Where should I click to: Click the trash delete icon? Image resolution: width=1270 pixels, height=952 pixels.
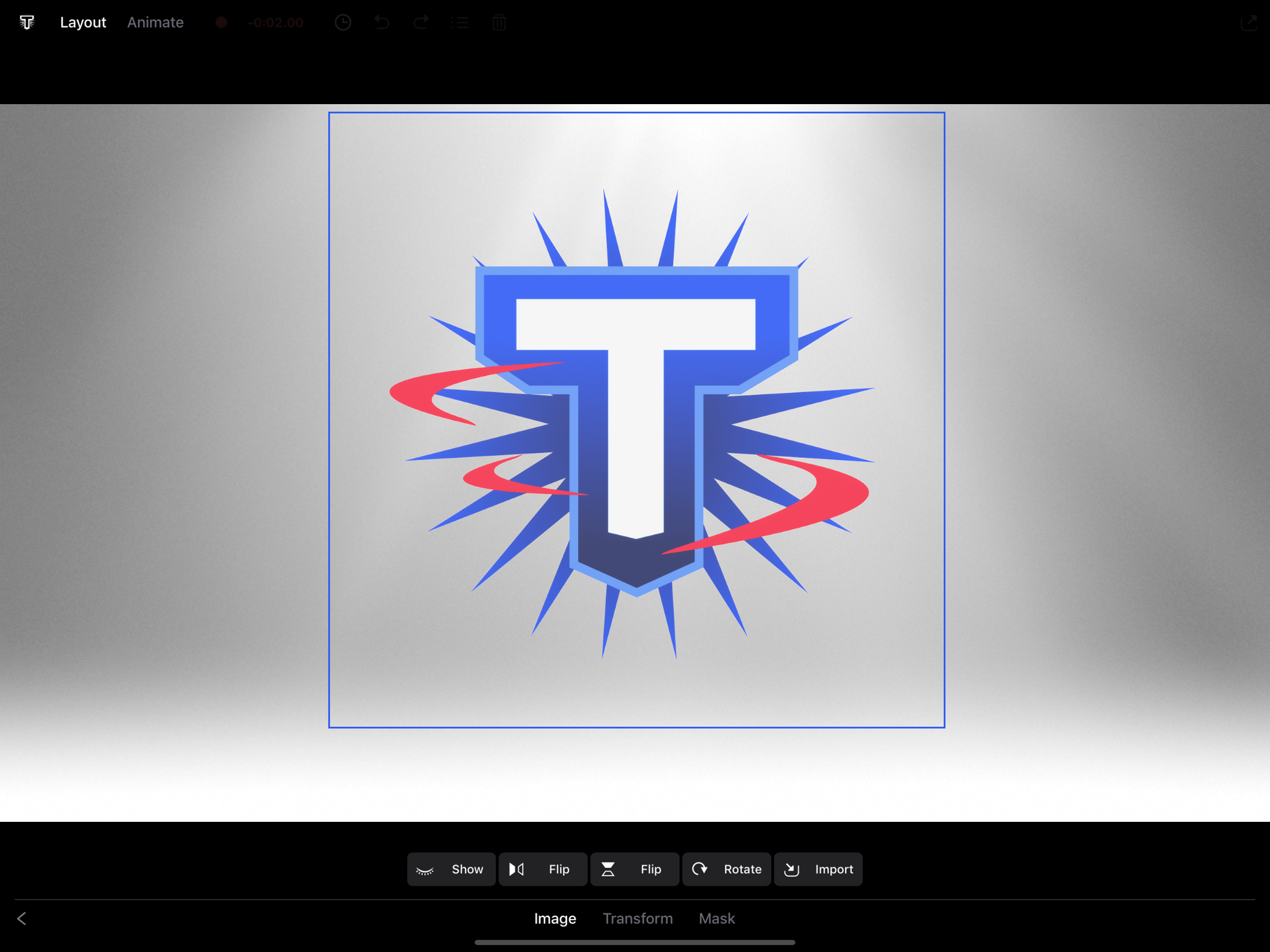point(499,22)
